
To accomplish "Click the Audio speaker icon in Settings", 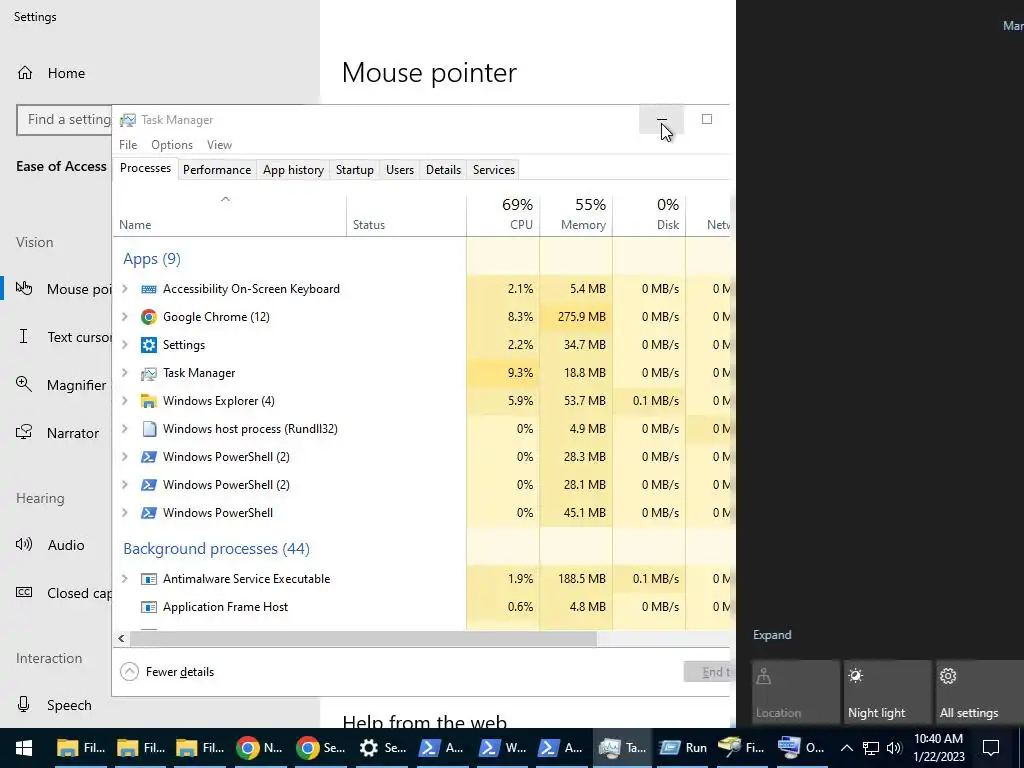I will pyautogui.click(x=24, y=544).
